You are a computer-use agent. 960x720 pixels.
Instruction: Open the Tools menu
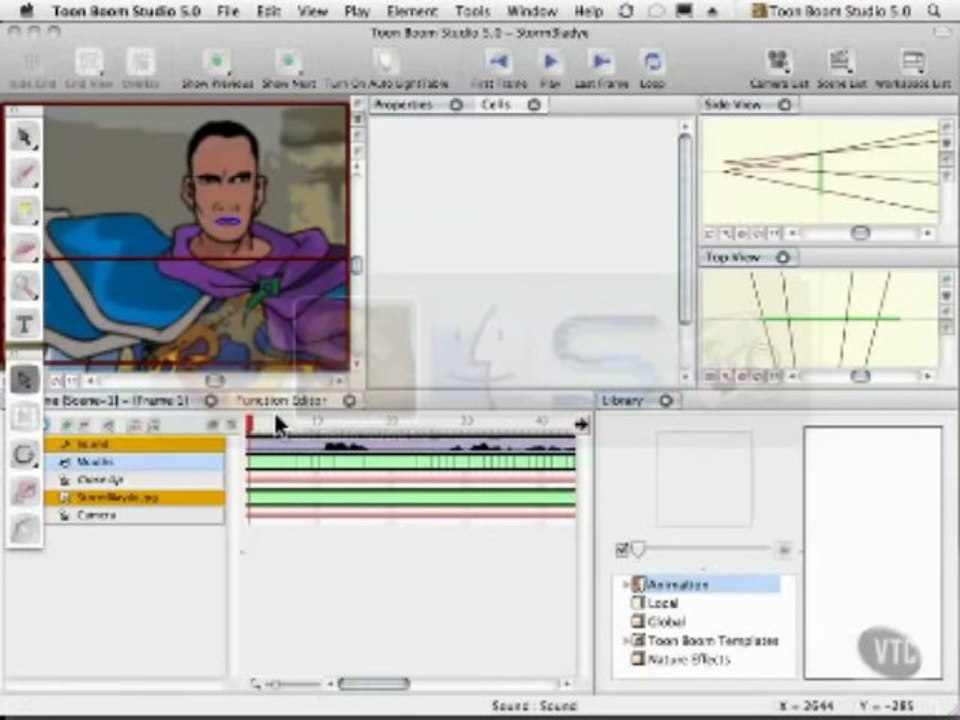click(473, 11)
